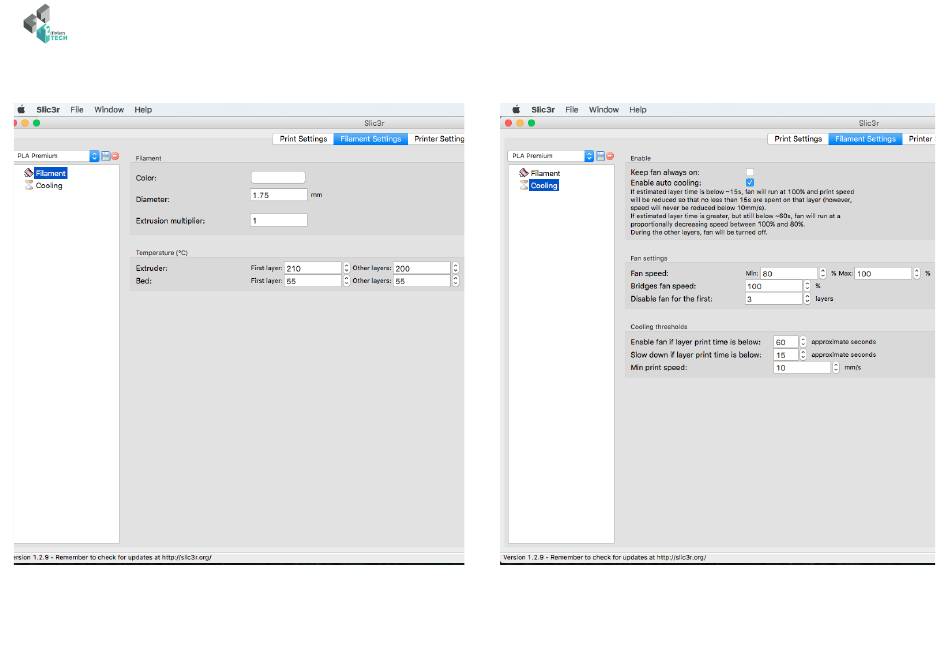Open the Help menu in the right window
The image size is (950, 667).
pos(638,110)
